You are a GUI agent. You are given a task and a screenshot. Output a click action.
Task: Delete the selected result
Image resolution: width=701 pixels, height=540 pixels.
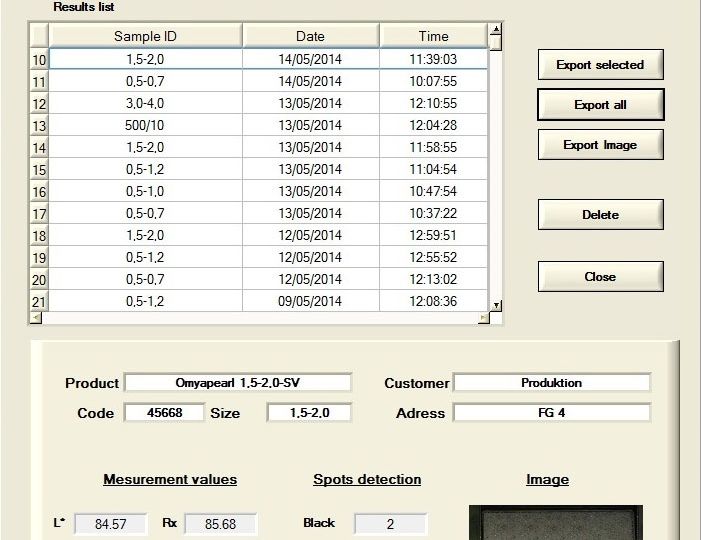click(x=600, y=215)
